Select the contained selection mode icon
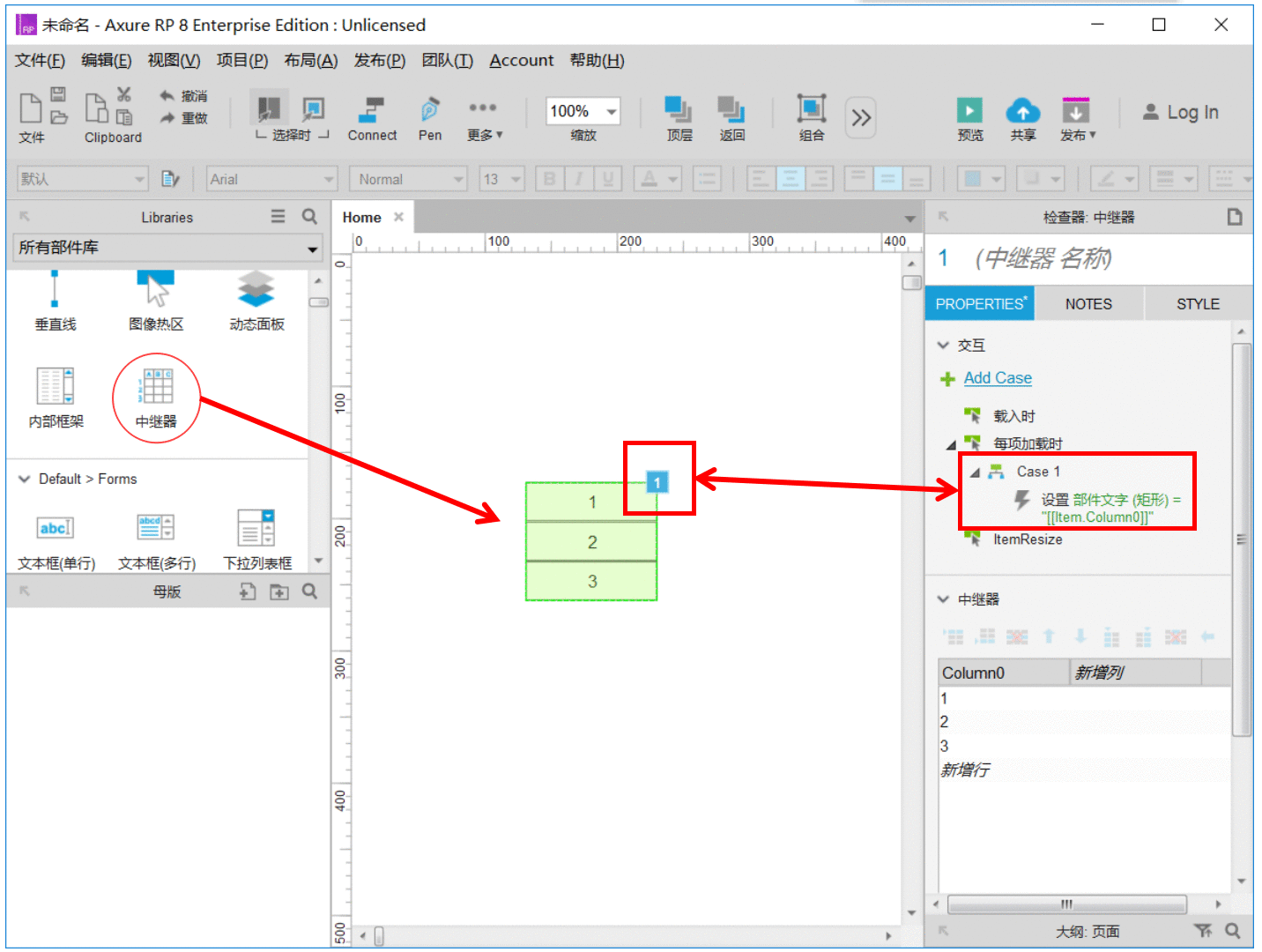 pos(314,109)
